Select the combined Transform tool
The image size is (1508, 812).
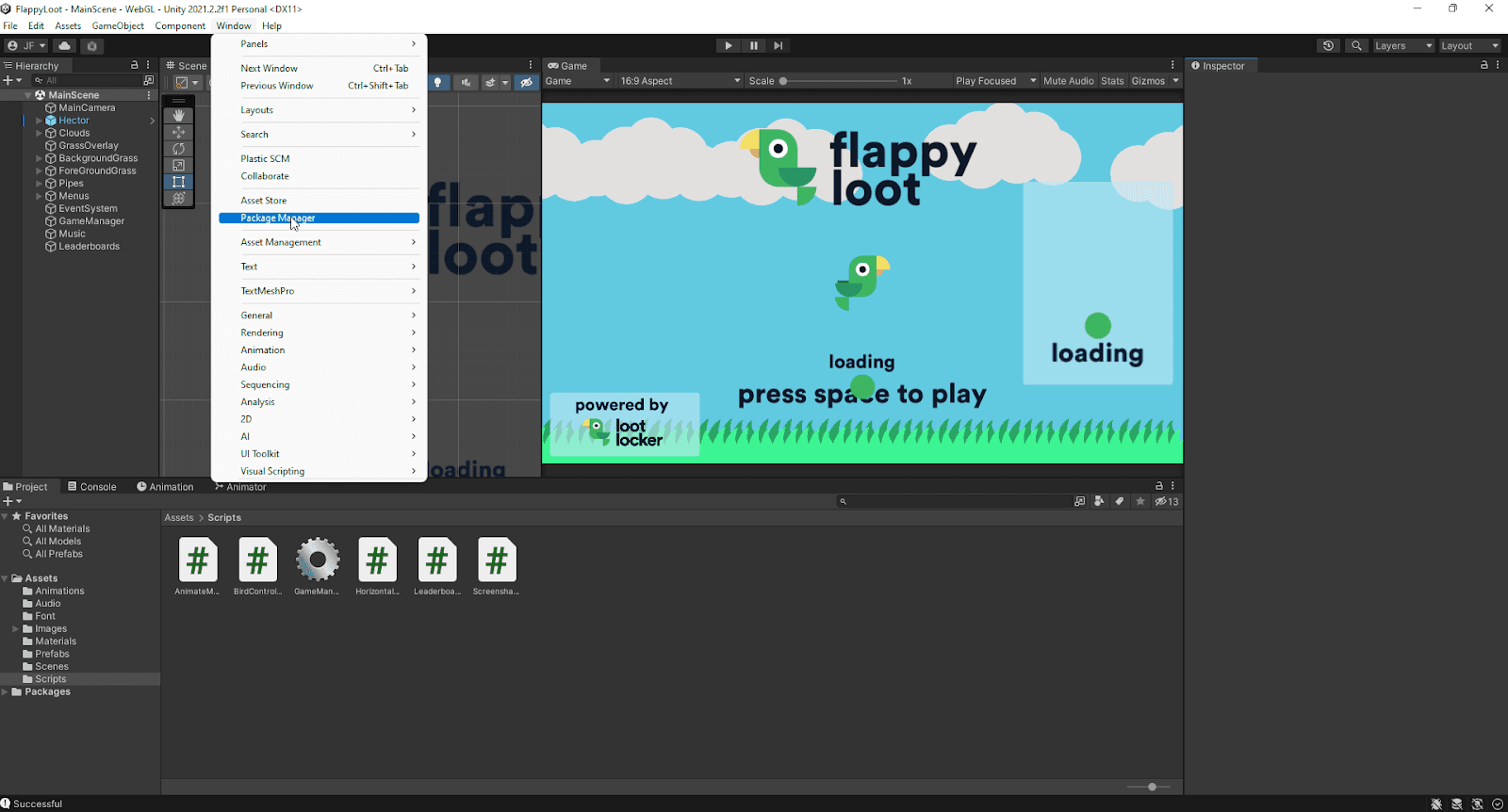coord(178,199)
